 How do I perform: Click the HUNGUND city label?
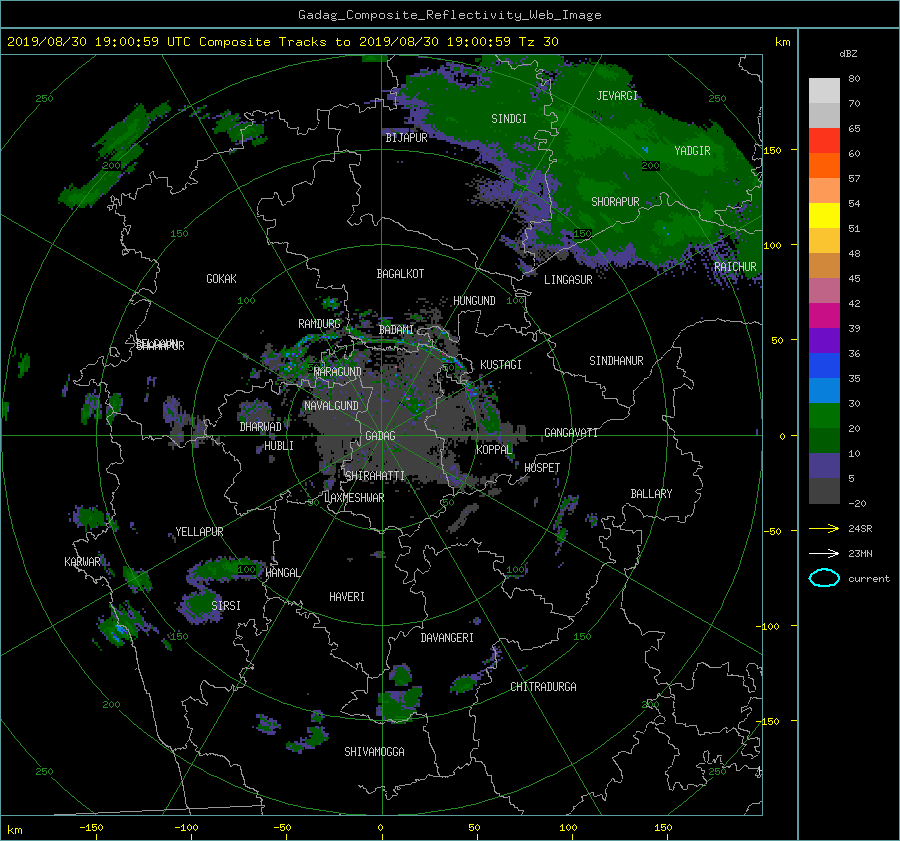(474, 301)
